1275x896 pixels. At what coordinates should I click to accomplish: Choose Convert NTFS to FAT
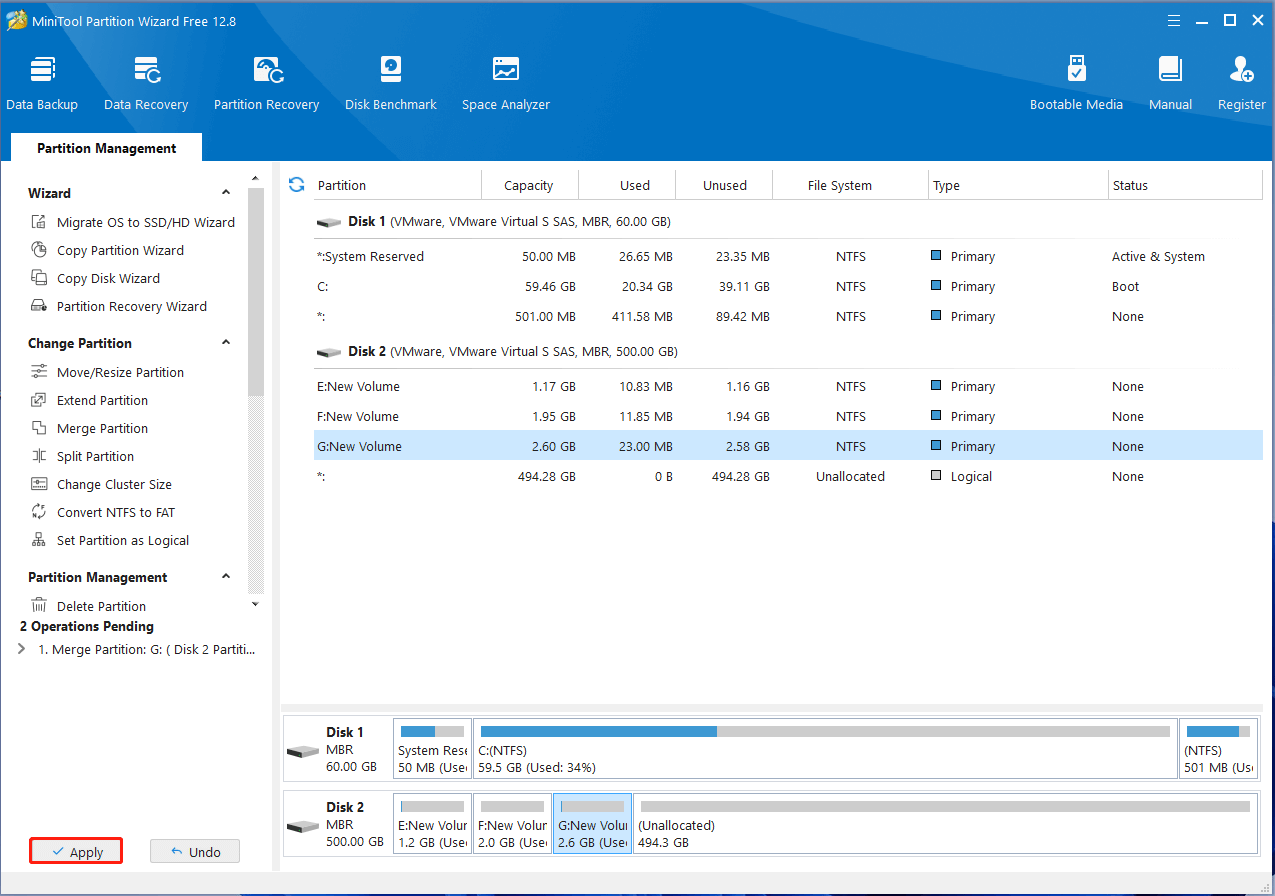[x=103, y=512]
